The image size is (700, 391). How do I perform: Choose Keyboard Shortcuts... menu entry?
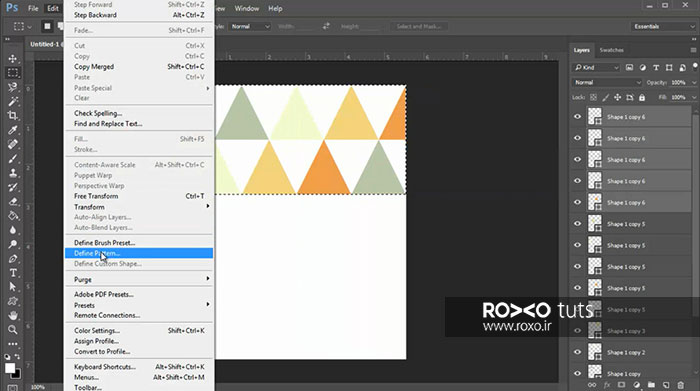pyautogui.click(x=139, y=367)
